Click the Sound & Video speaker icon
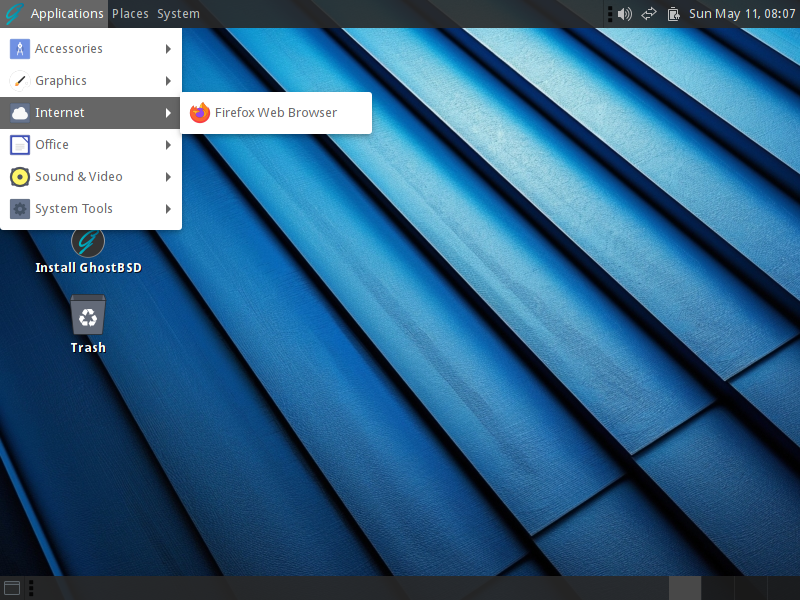The width and height of the screenshot is (800, 600). (x=19, y=177)
